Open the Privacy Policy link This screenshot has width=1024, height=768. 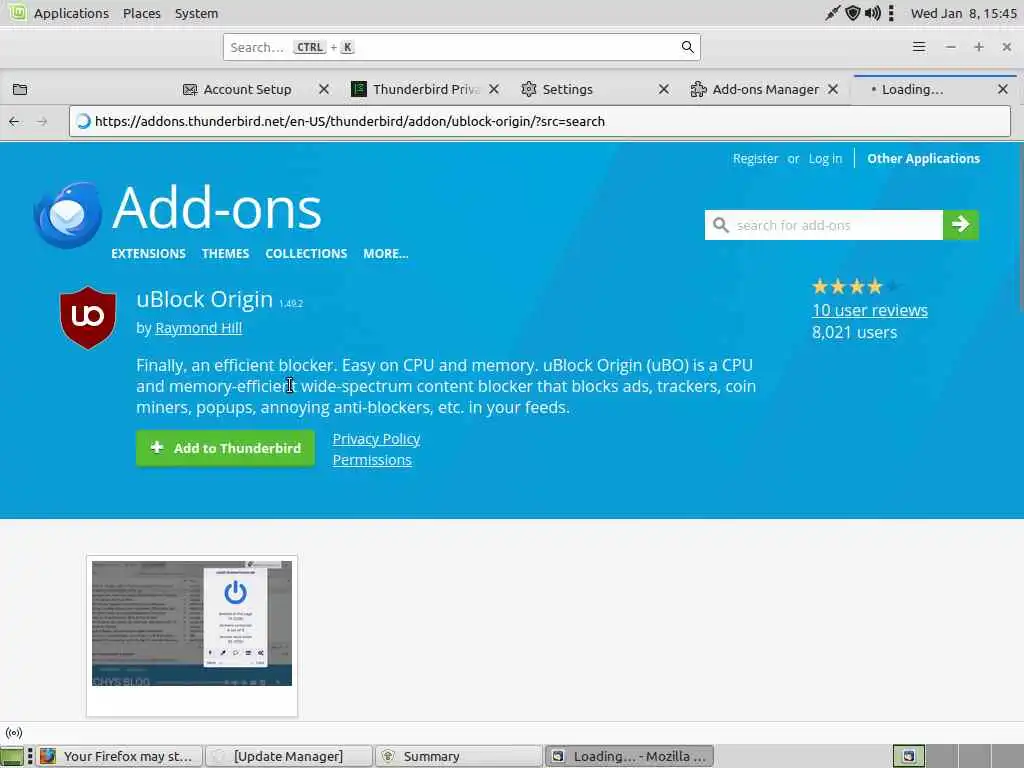[376, 439]
